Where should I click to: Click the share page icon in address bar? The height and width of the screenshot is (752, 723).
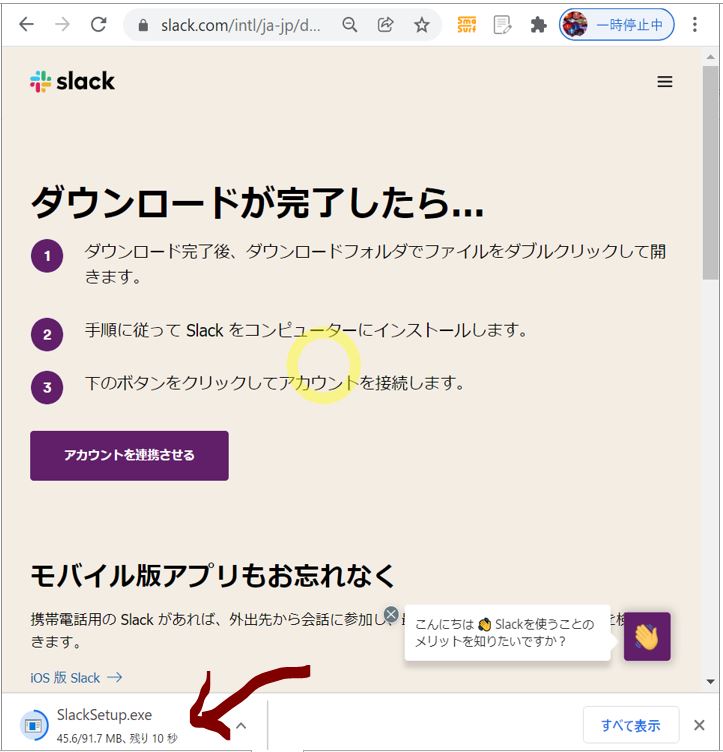[x=385, y=25]
